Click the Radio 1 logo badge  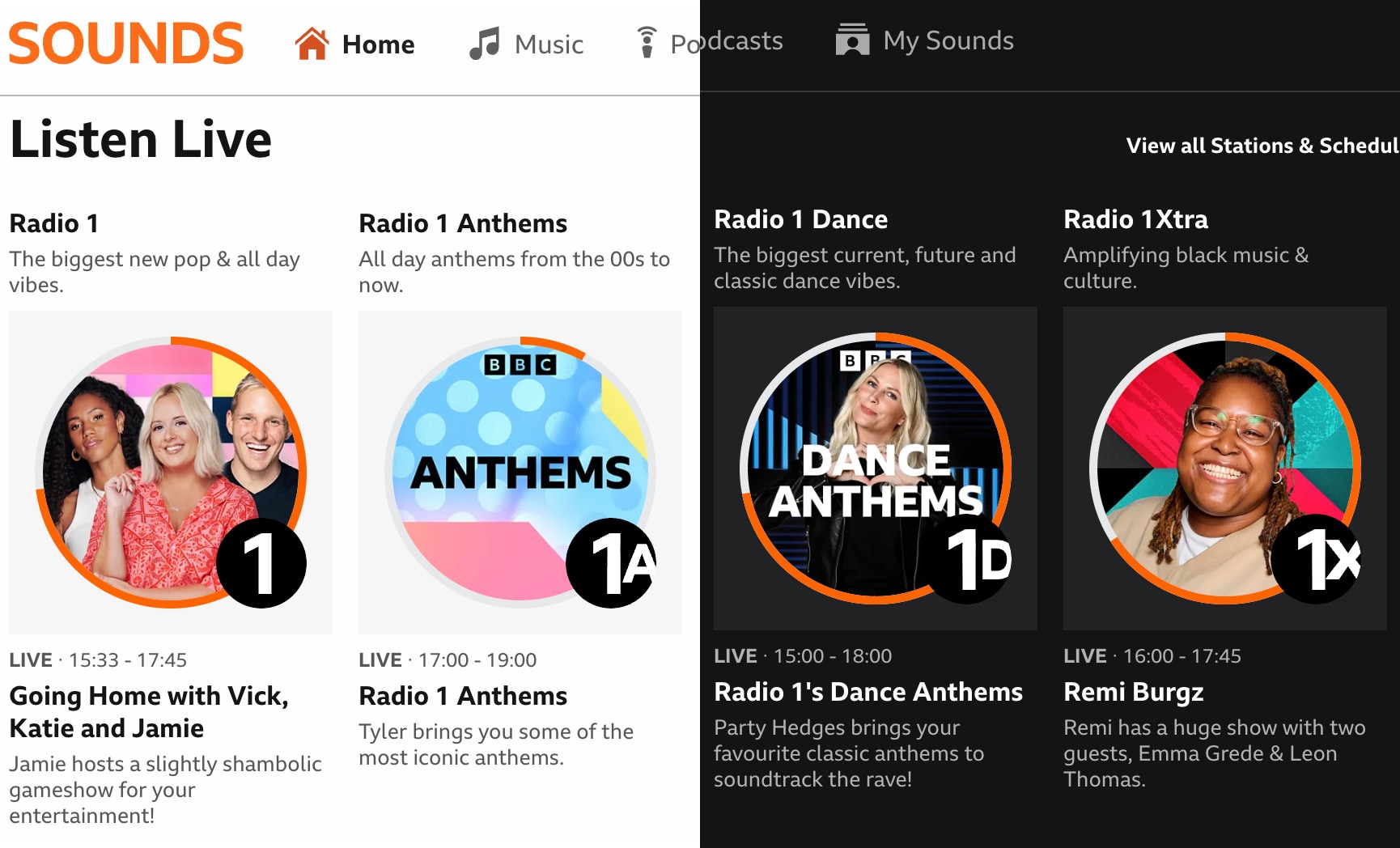261,563
